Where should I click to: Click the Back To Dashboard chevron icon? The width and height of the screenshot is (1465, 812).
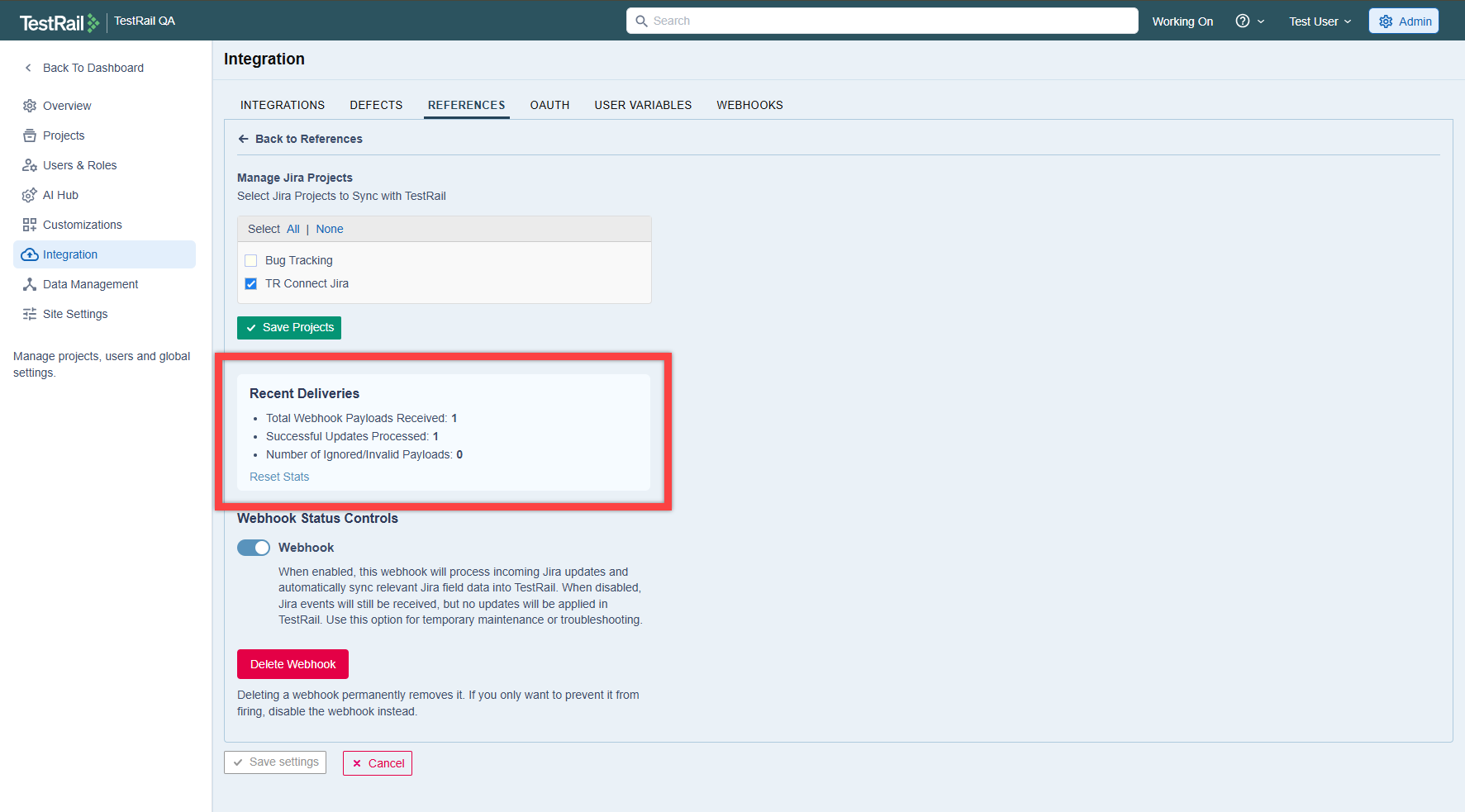pos(28,68)
